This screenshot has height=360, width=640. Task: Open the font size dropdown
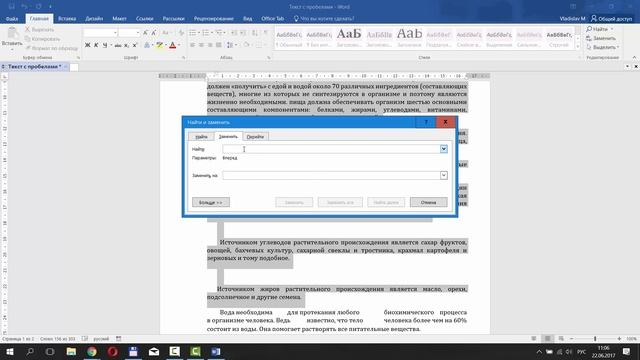tap(138, 33)
